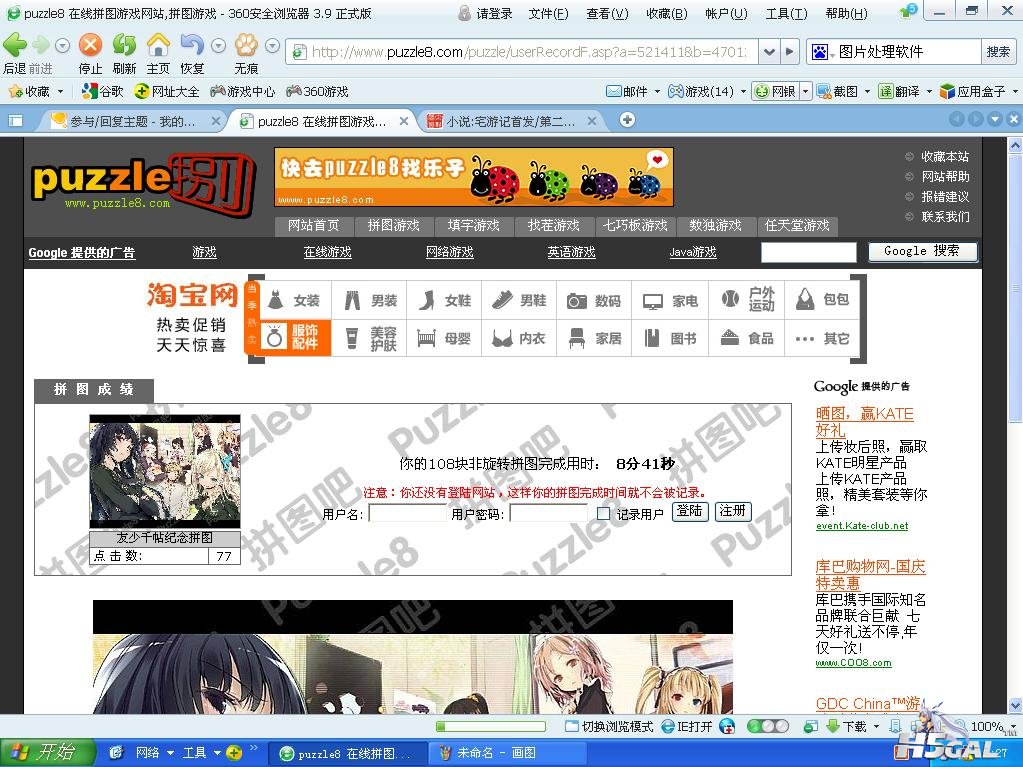Click the Google 搜索 button
1023x767 pixels.
click(x=922, y=251)
